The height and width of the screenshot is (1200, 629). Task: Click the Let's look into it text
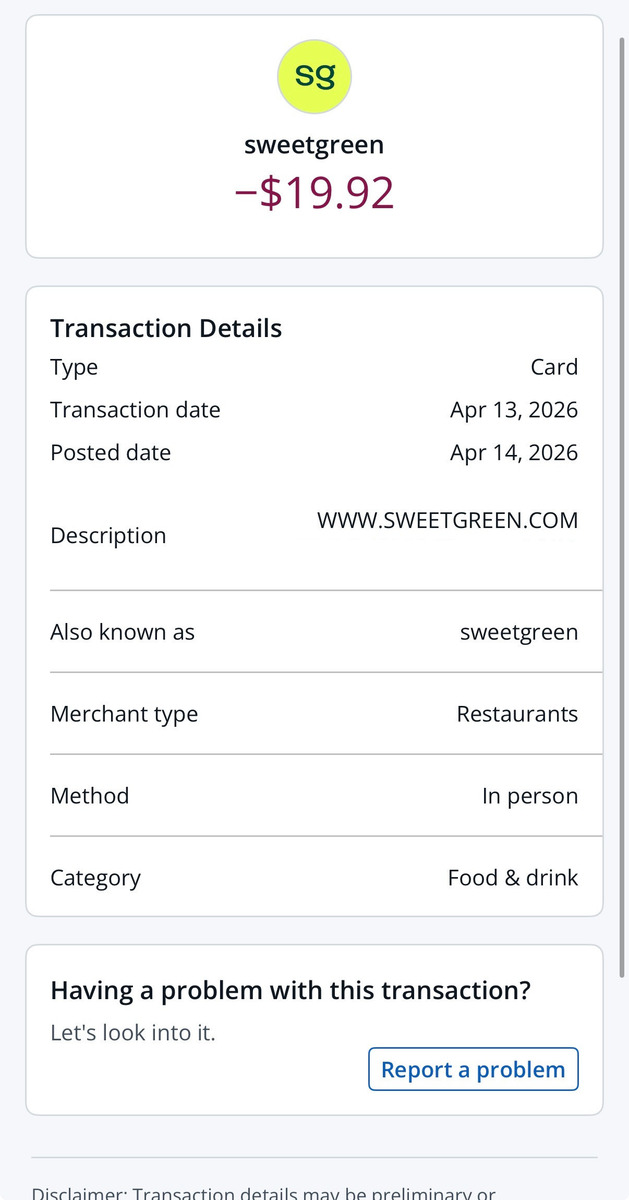[x=133, y=1032]
